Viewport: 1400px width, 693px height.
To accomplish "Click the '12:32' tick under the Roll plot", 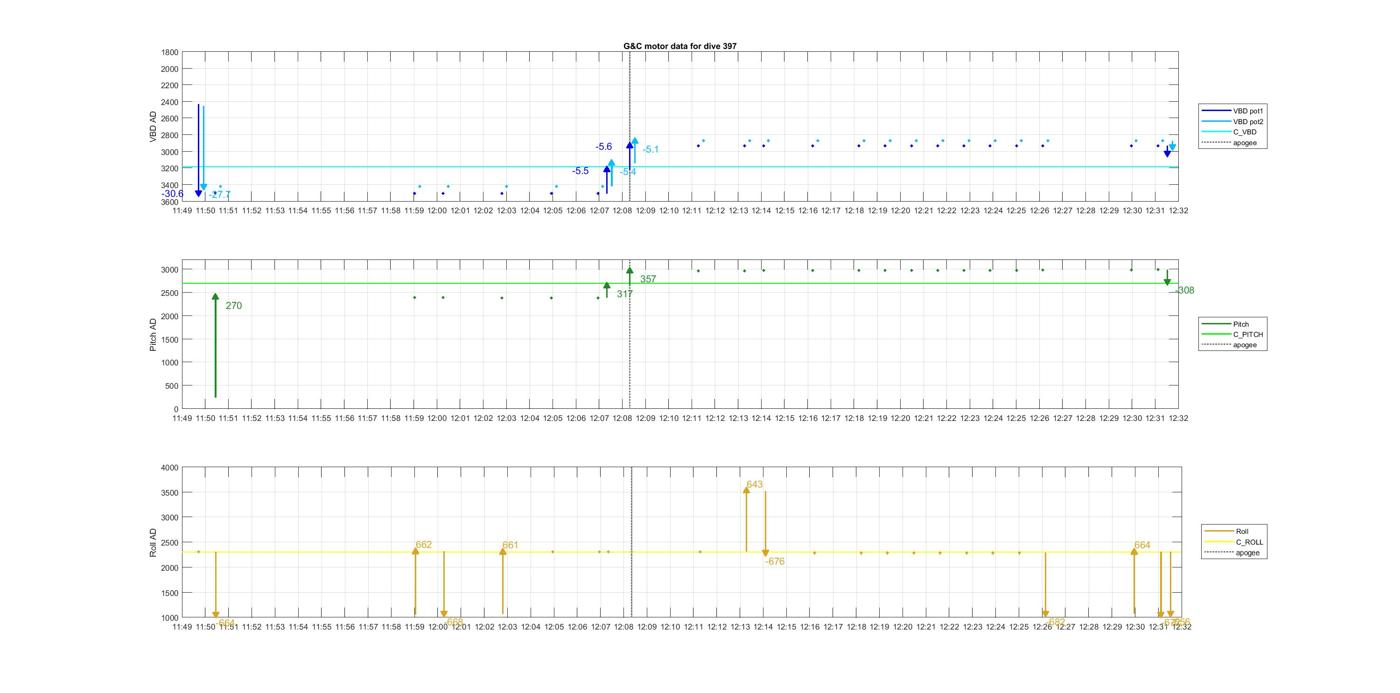I will pos(1180,627).
